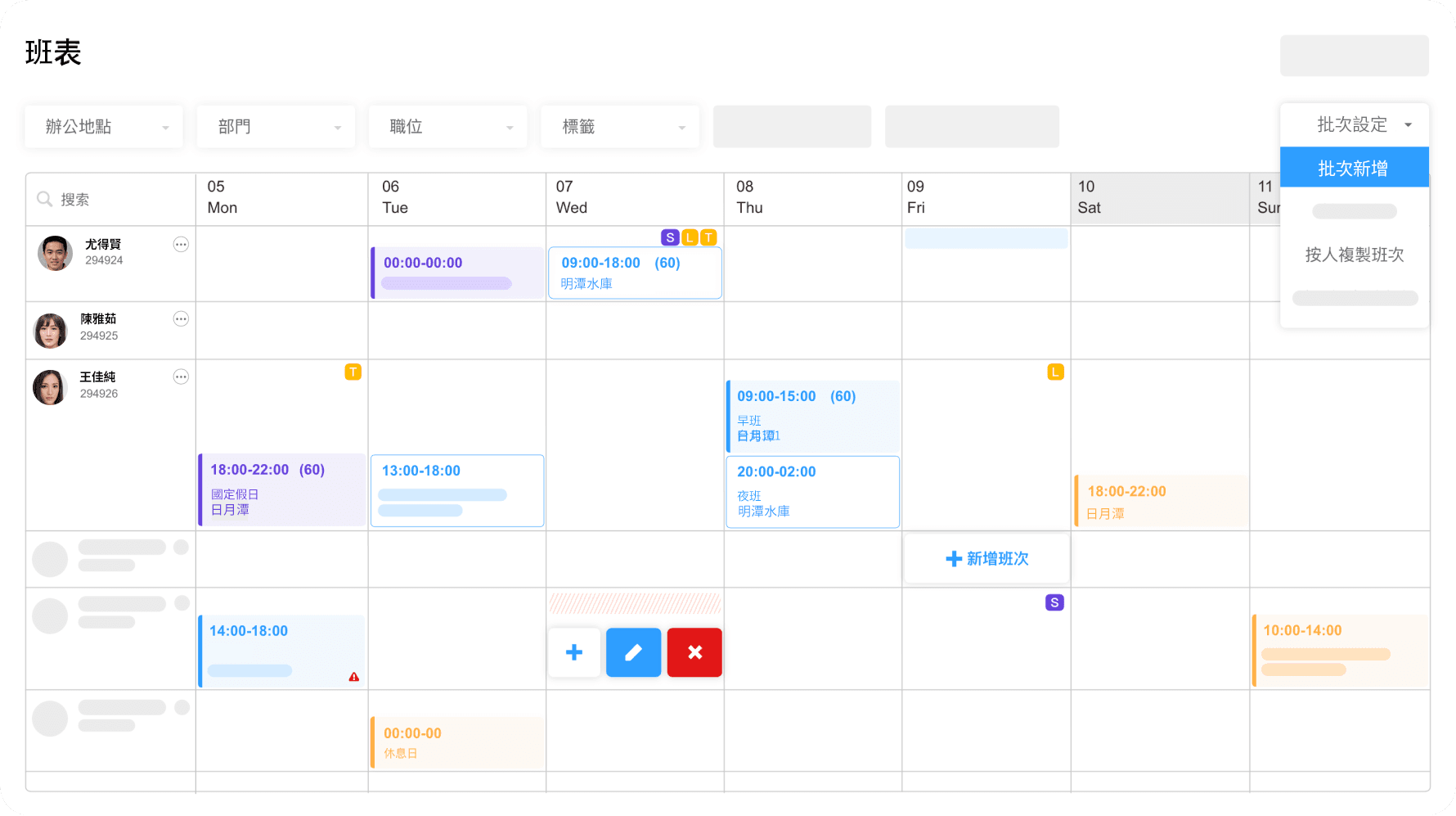1456x816 pixels.
Task: Expand the 部門 dropdown
Action: [x=276, y=127]
